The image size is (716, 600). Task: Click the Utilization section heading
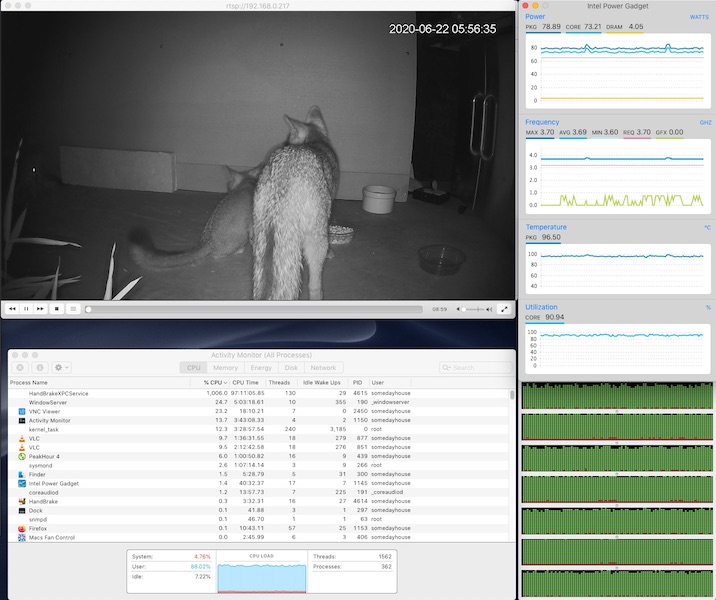541,307
